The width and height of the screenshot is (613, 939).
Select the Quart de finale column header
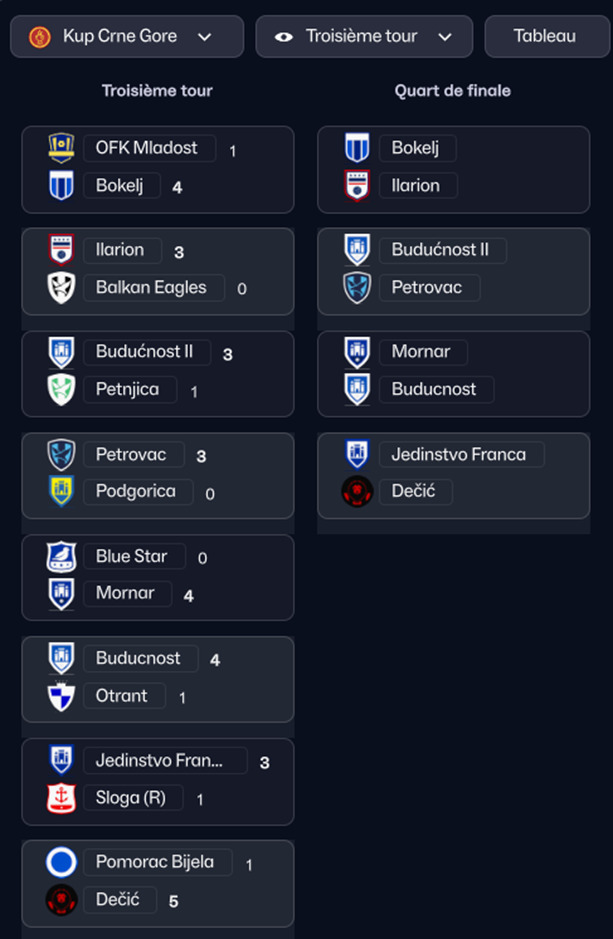point(452,91)
